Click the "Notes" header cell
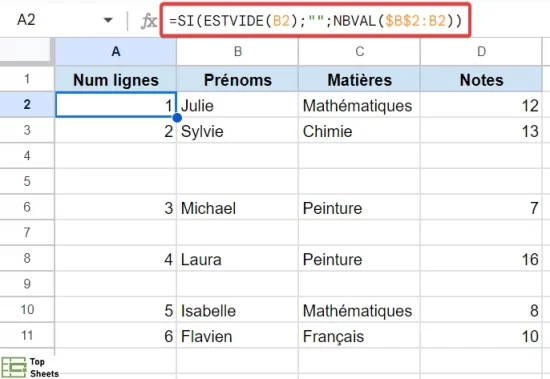The image size is (550, 379). point(481,79)
